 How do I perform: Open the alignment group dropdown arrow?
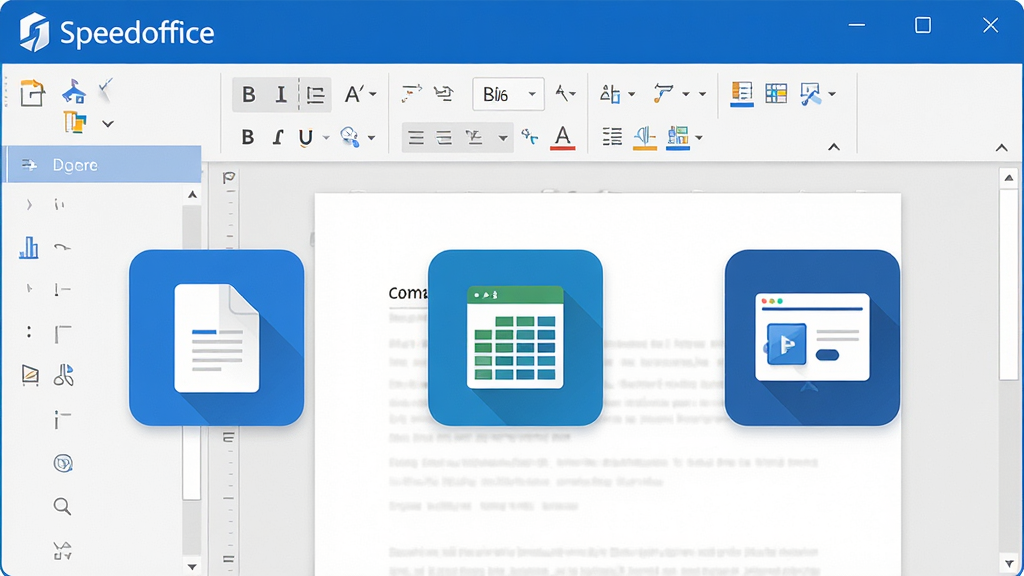(x=502, y=138)
